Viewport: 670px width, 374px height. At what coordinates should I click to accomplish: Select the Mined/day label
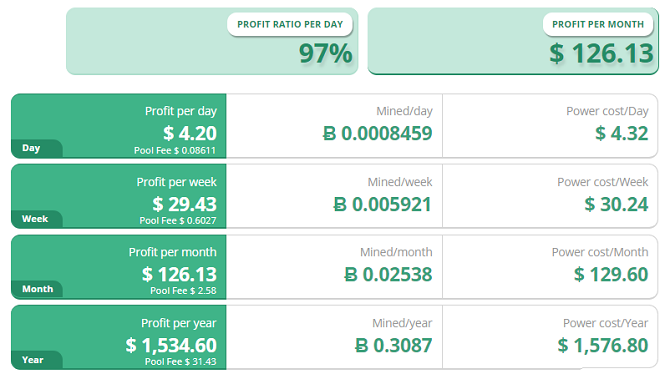[x=404, y=111]
